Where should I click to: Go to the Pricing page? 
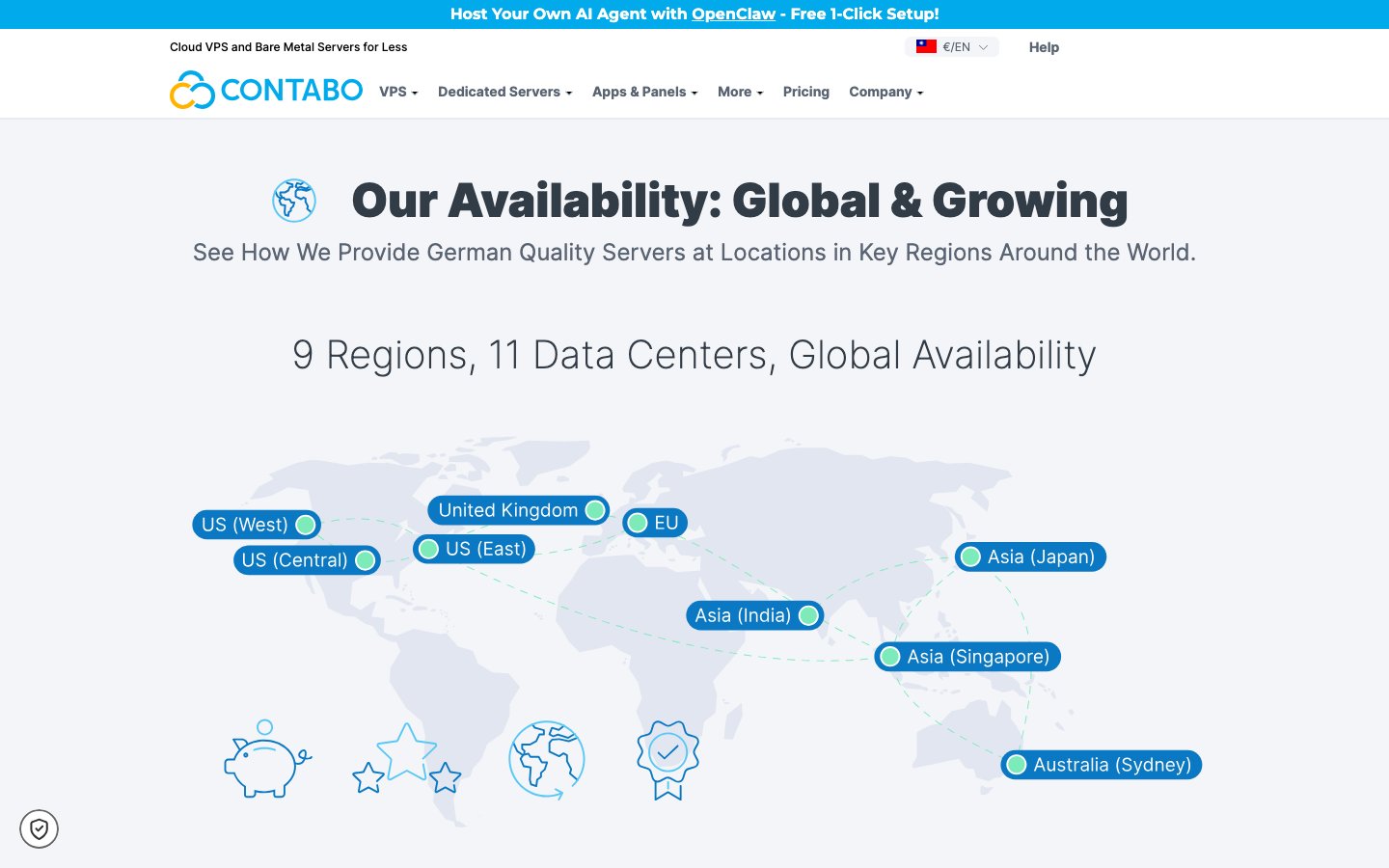tap(806, 92)
